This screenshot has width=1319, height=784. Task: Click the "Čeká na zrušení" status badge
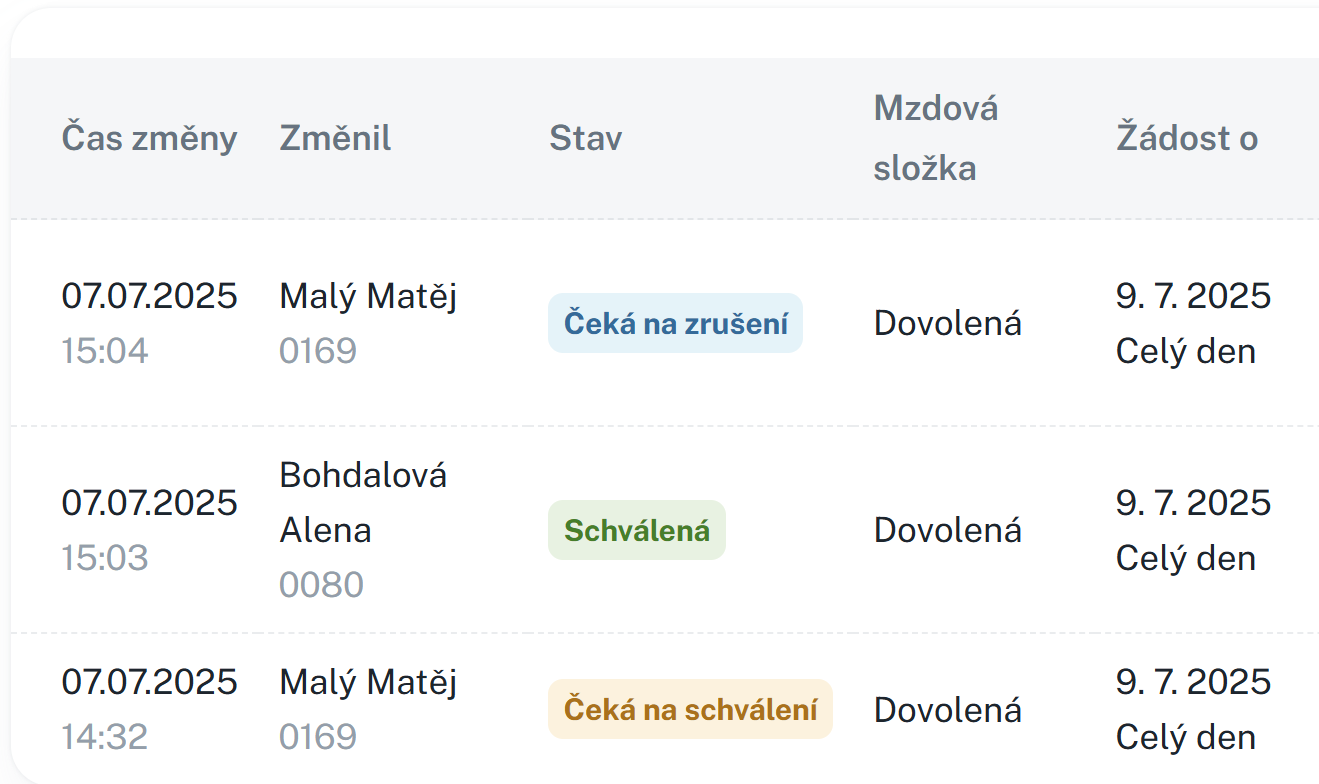click(x=675, y=323)
